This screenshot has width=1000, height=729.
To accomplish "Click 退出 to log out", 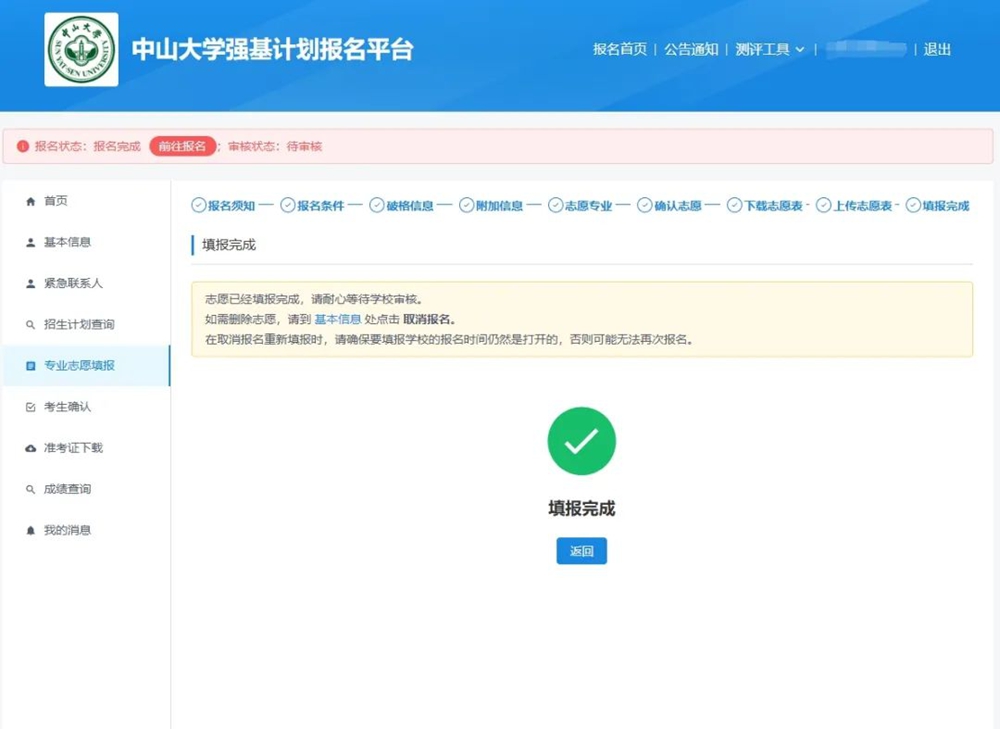I will click(x=937, y=50).
